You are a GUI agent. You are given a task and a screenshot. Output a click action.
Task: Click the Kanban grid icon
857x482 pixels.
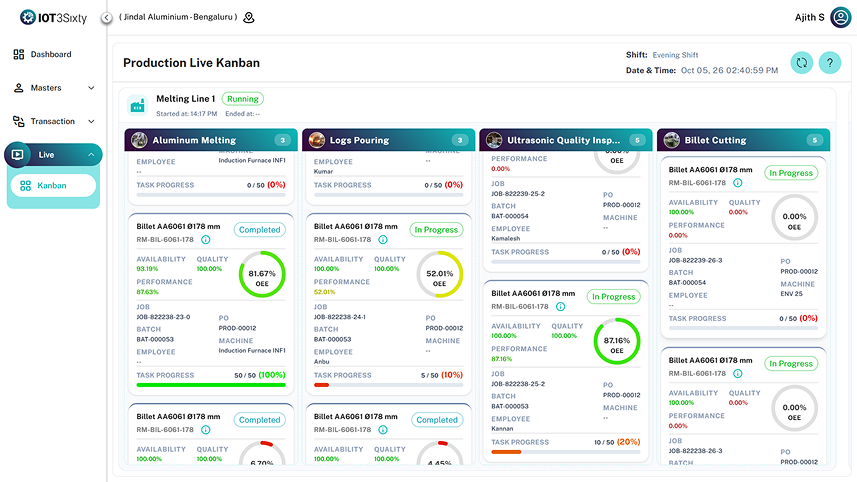(25, 186)
